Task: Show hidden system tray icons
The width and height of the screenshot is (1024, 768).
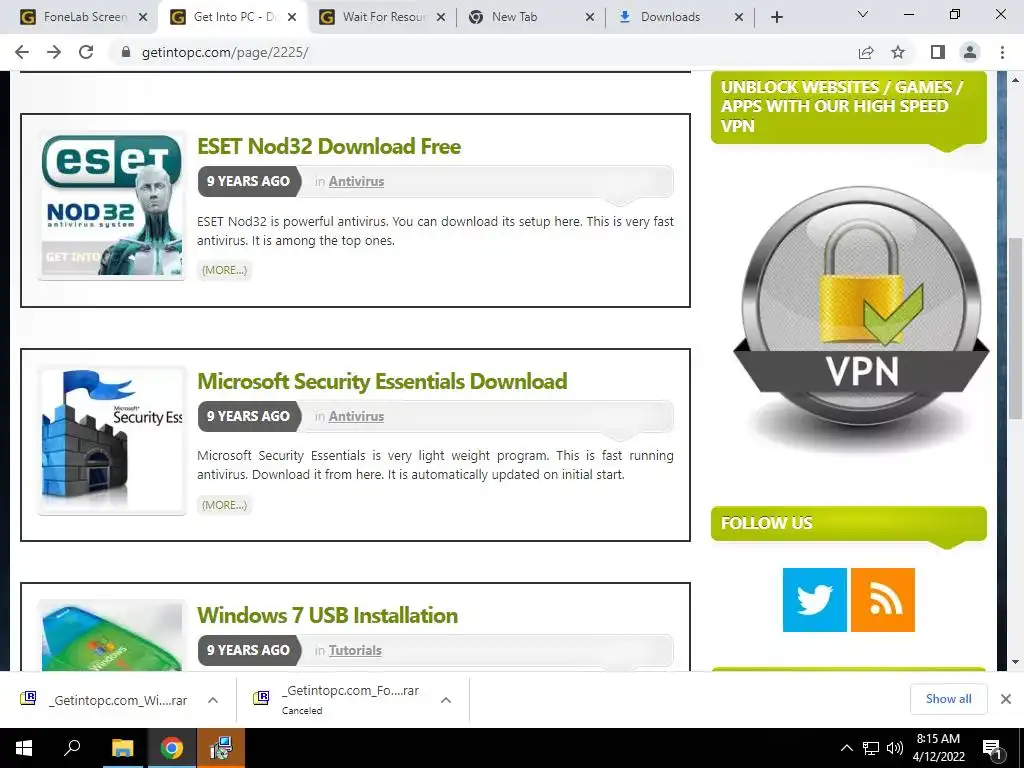Action: (846, 748)
